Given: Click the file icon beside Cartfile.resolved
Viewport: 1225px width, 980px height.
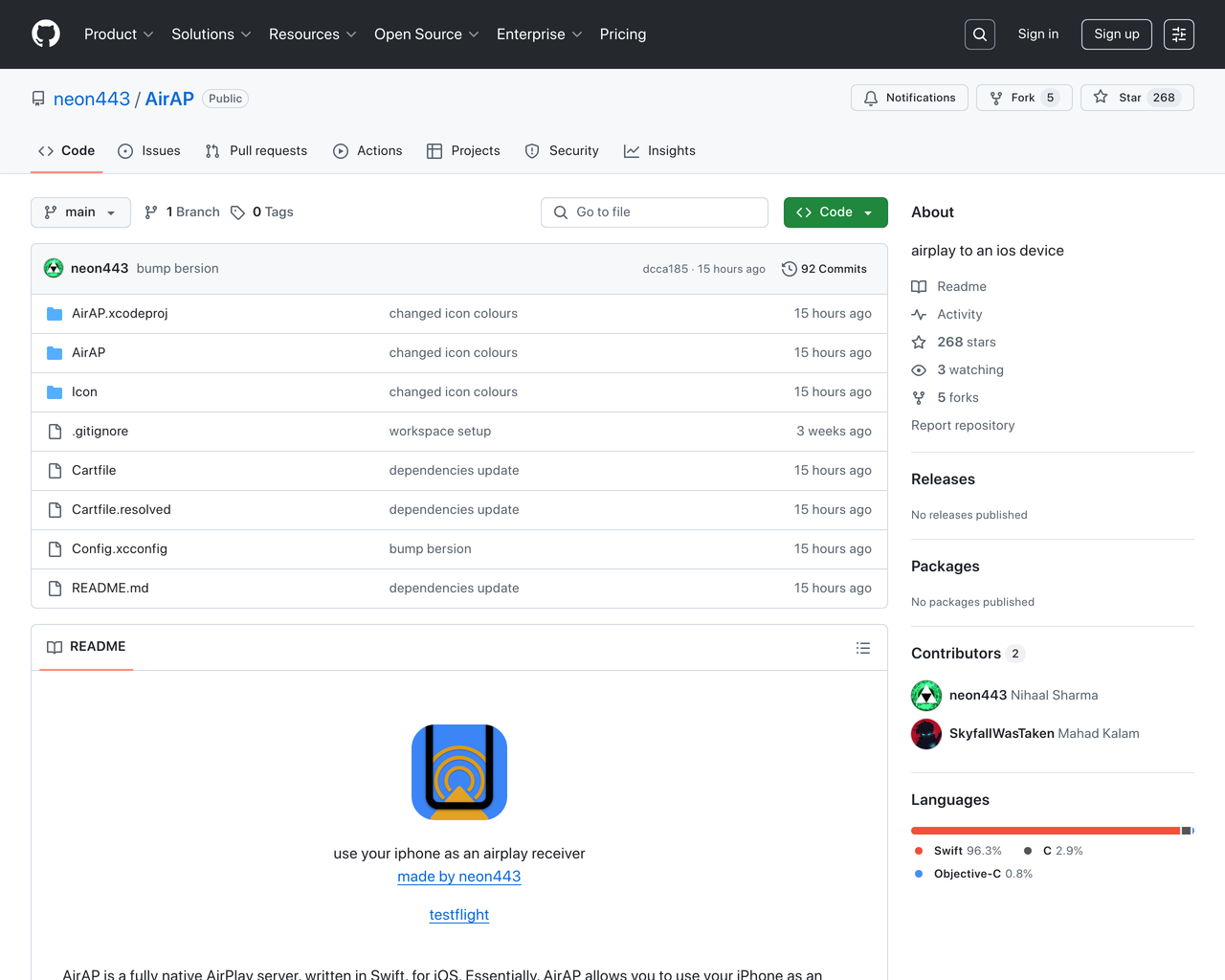Looking at the screenshot, I should pyautogui.click(x=55, y=510).
